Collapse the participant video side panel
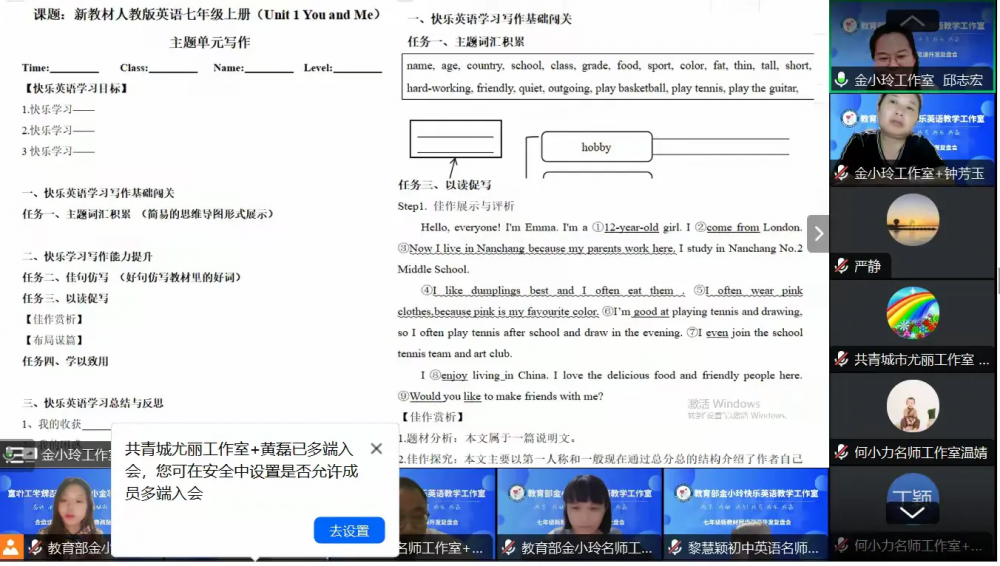Viewport: 1000px width, 566px height. (x=818, y=234)
